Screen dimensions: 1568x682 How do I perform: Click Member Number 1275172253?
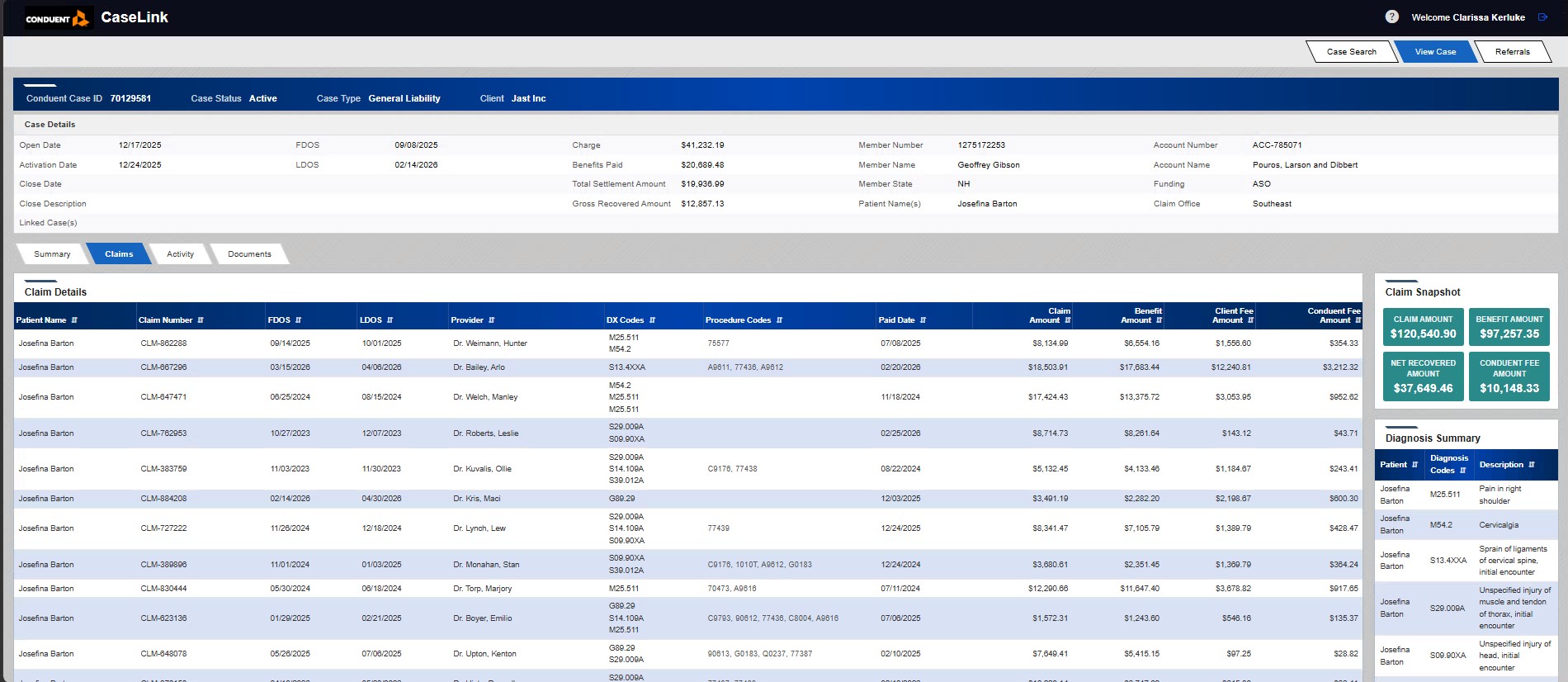click(981, 145)
